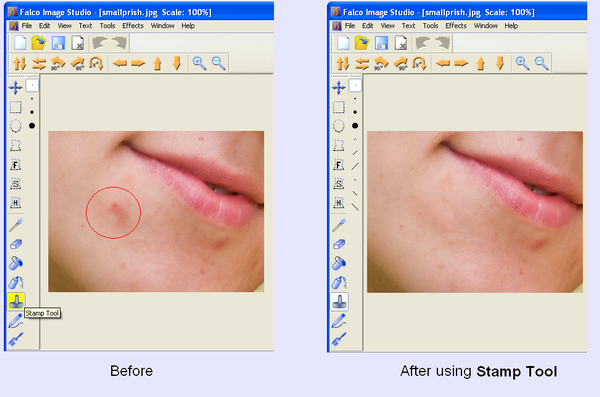The image size is (600, 397).
Task: Open the Effects menu in left window
Action: pos(133,26)
